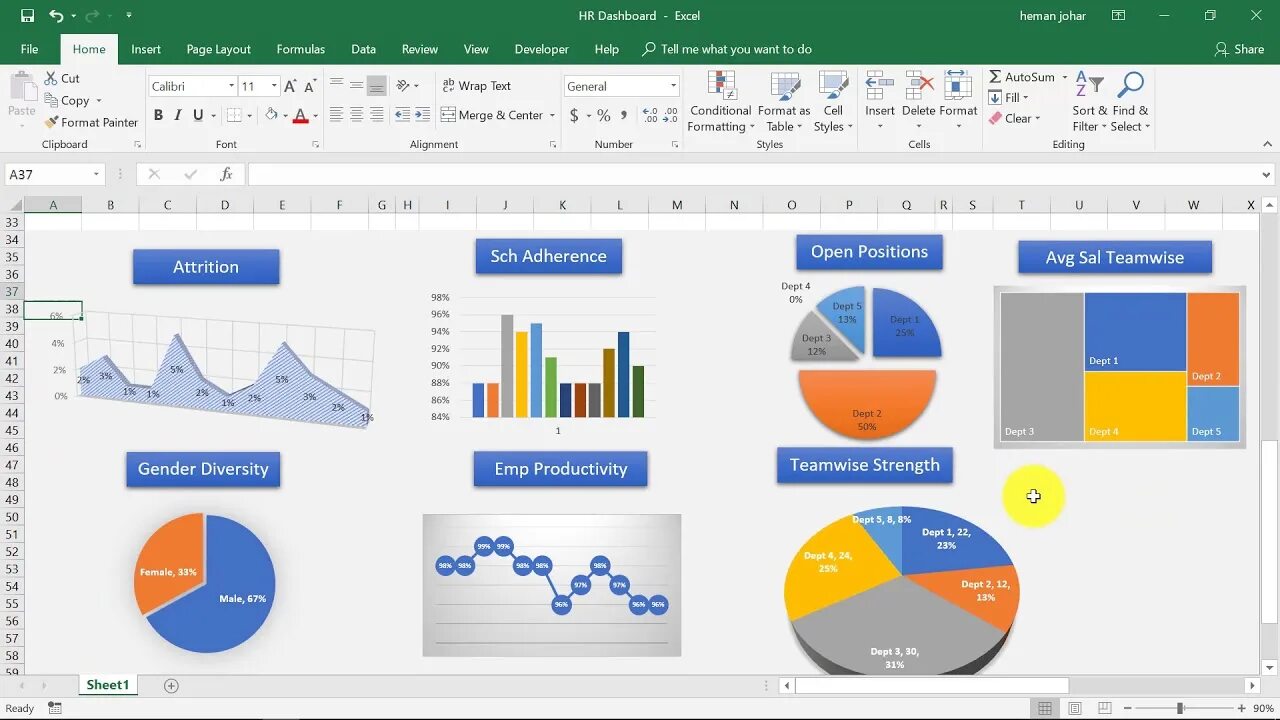The height and width of the screenshot is (720, 1280).
Task: Click the Format Painter brush
Action: tap(51, 122)
